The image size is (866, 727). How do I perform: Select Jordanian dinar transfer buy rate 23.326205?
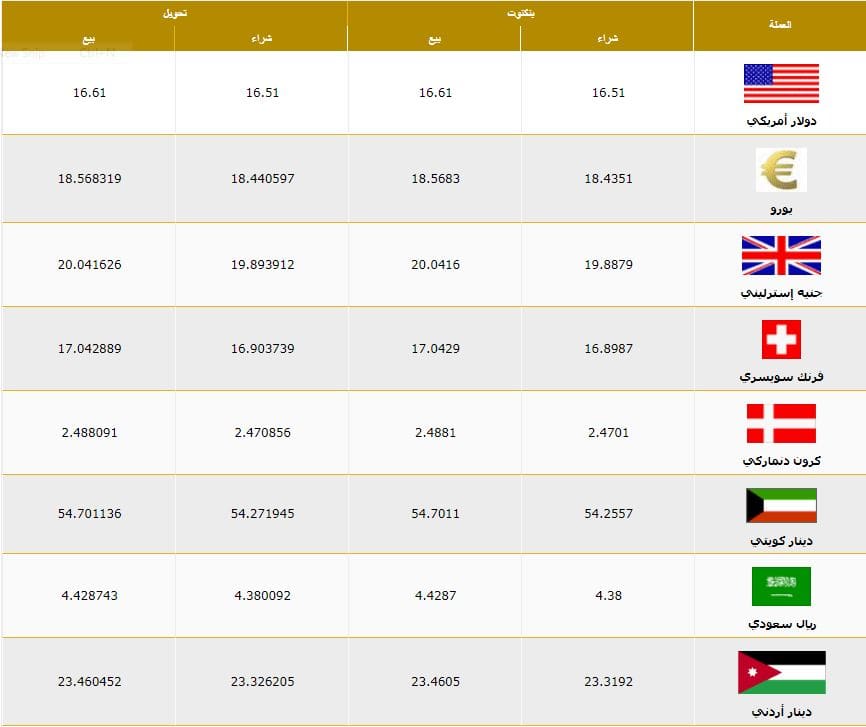[262, 682]
